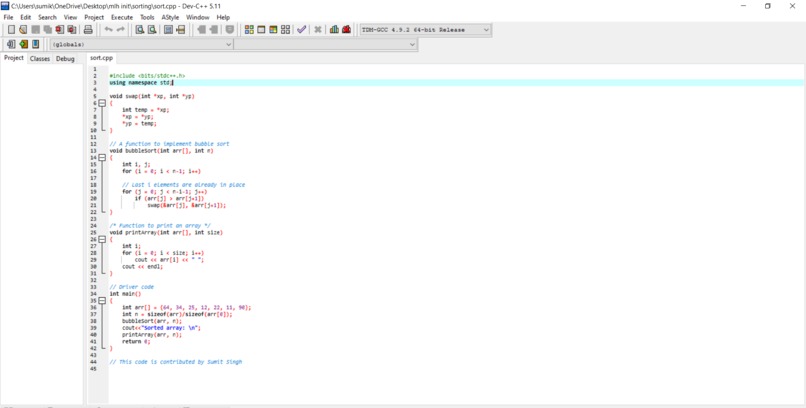Viewport: 806px width, 408px height.
Task: Click the Undo arrow icon
Action: 108,30
